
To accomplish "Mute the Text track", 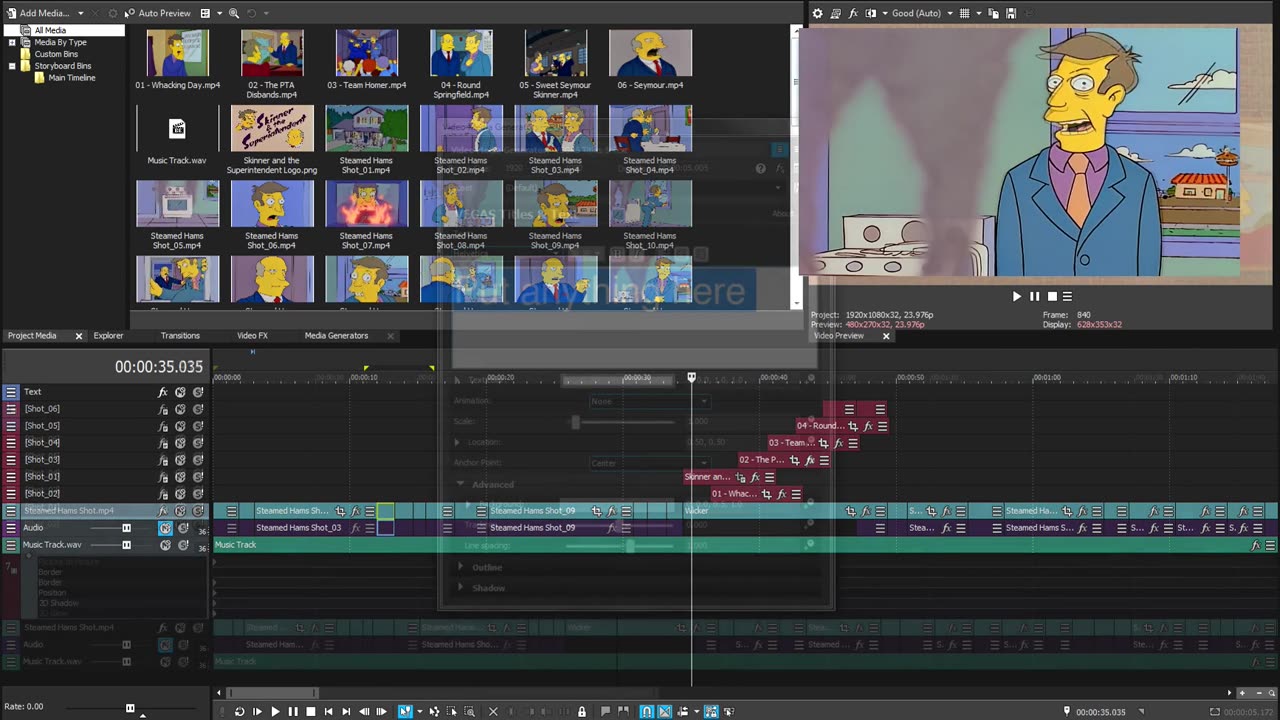I will click(x=180, y=392).
